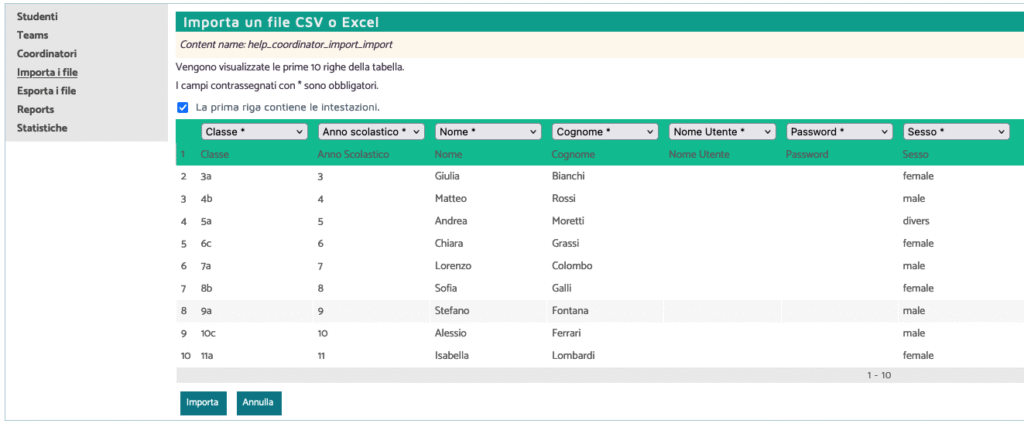The image size is (1024, 427).
Task: Open Reports from the sidebar
Action: tap(35, 109)
